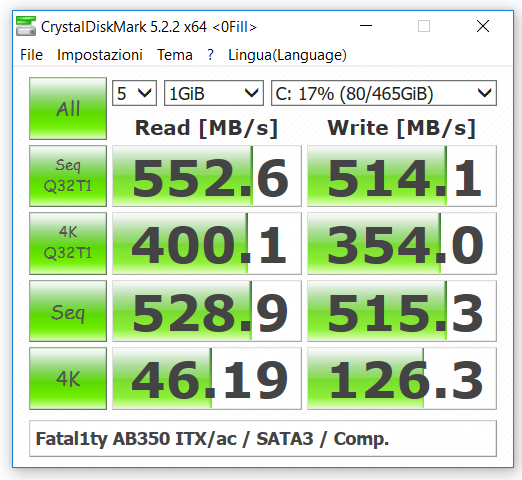The width and height of the screenshot is (522, 480).
Task: Click the Seq Q32T1 write result 514.1
Action: pos(402,176)
